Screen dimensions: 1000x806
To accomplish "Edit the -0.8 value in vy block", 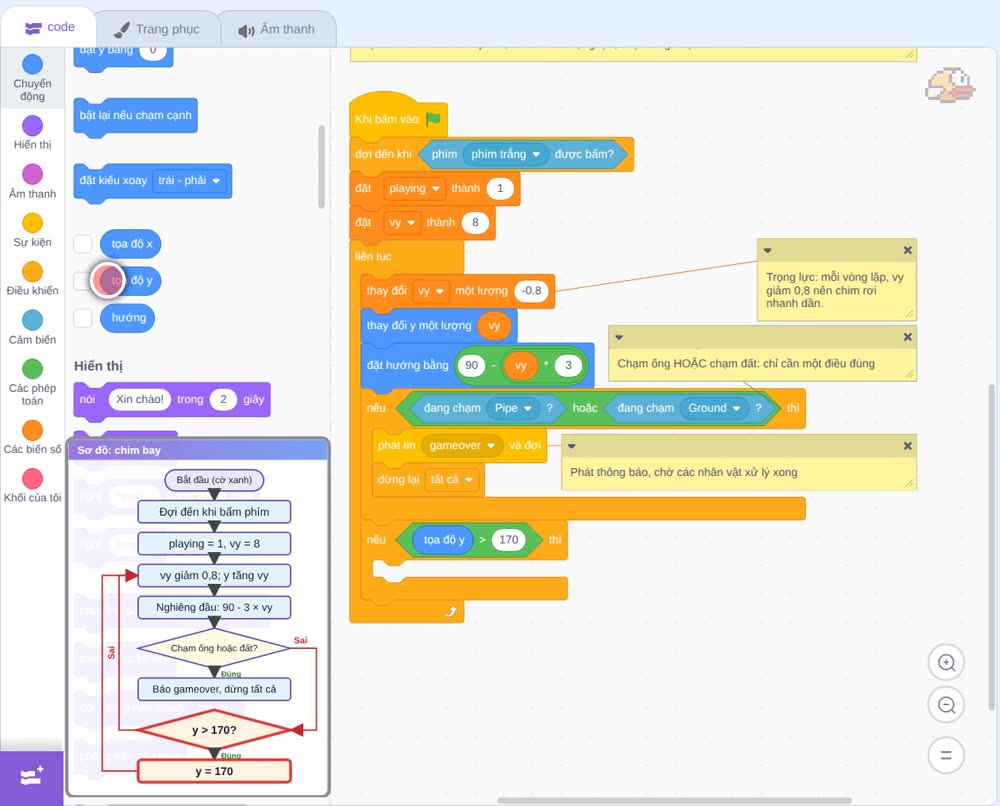I will 532,291.
